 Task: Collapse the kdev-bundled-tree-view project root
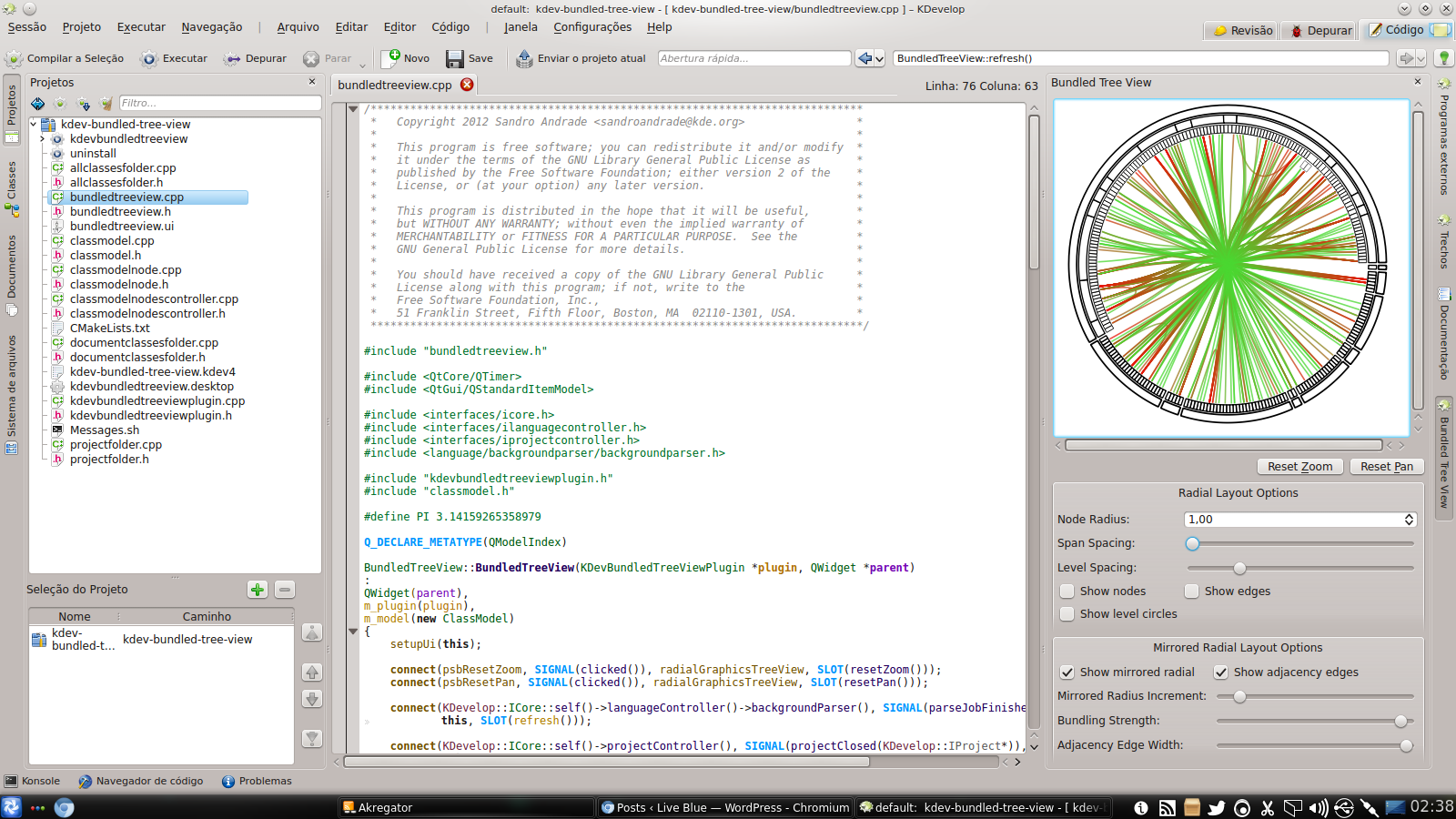[x=34, y=125]
